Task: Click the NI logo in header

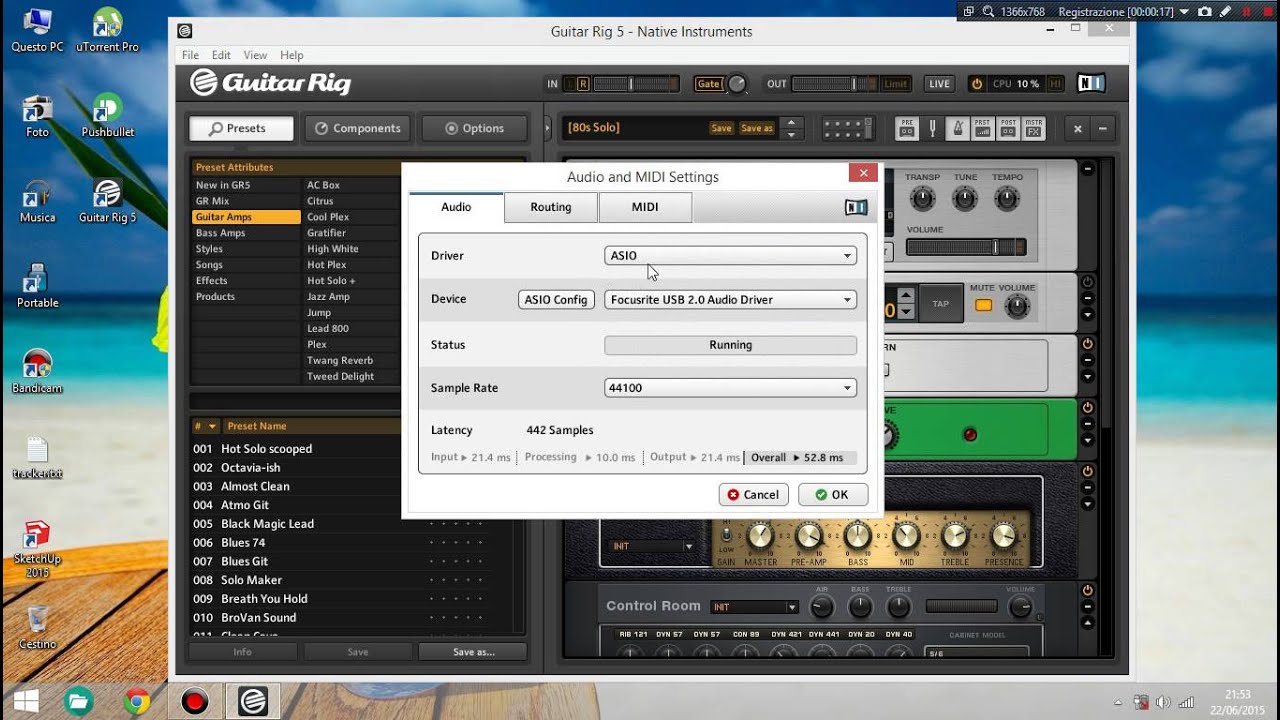Action: (1091, 84)
